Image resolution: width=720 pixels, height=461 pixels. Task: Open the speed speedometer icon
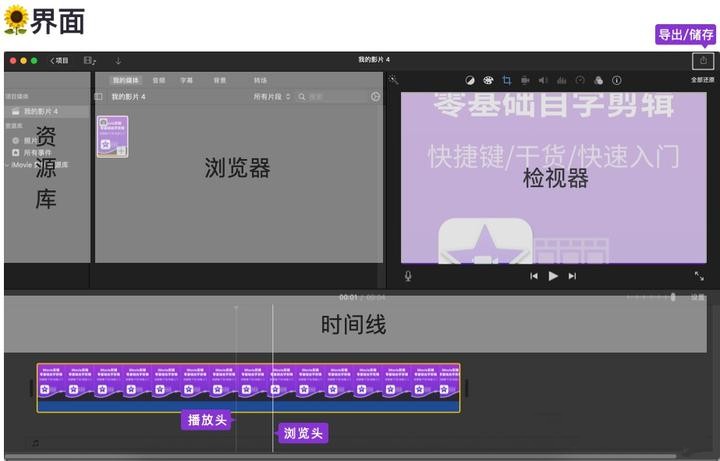[x=580, y=80]
